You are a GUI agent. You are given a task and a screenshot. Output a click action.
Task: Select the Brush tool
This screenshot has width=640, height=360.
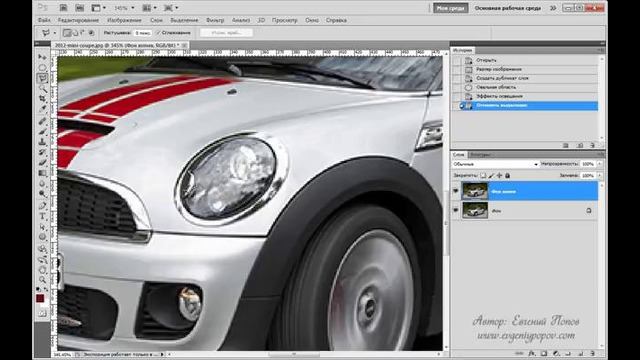pyautogui.click(x=42, y=132)
